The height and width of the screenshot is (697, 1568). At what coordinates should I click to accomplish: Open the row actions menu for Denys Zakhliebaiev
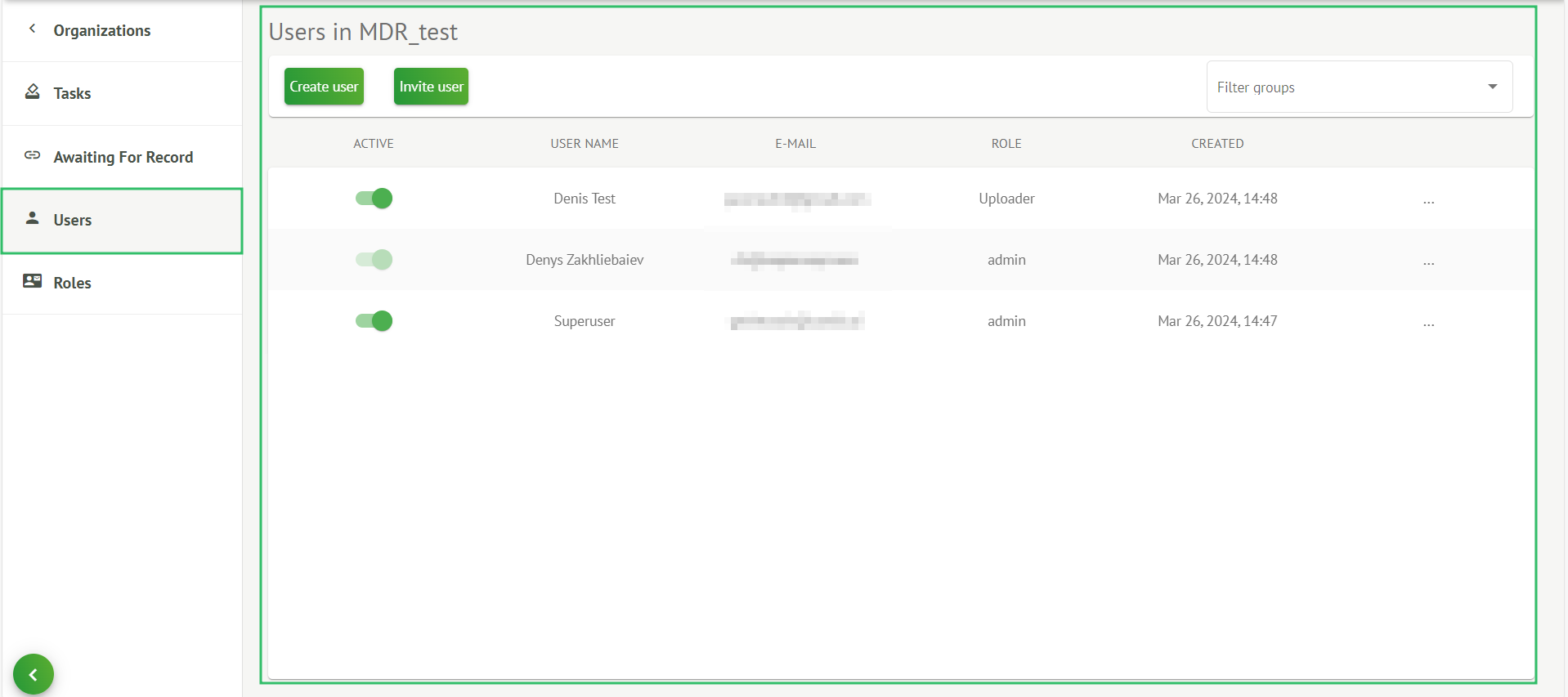tap(1428, 261)
